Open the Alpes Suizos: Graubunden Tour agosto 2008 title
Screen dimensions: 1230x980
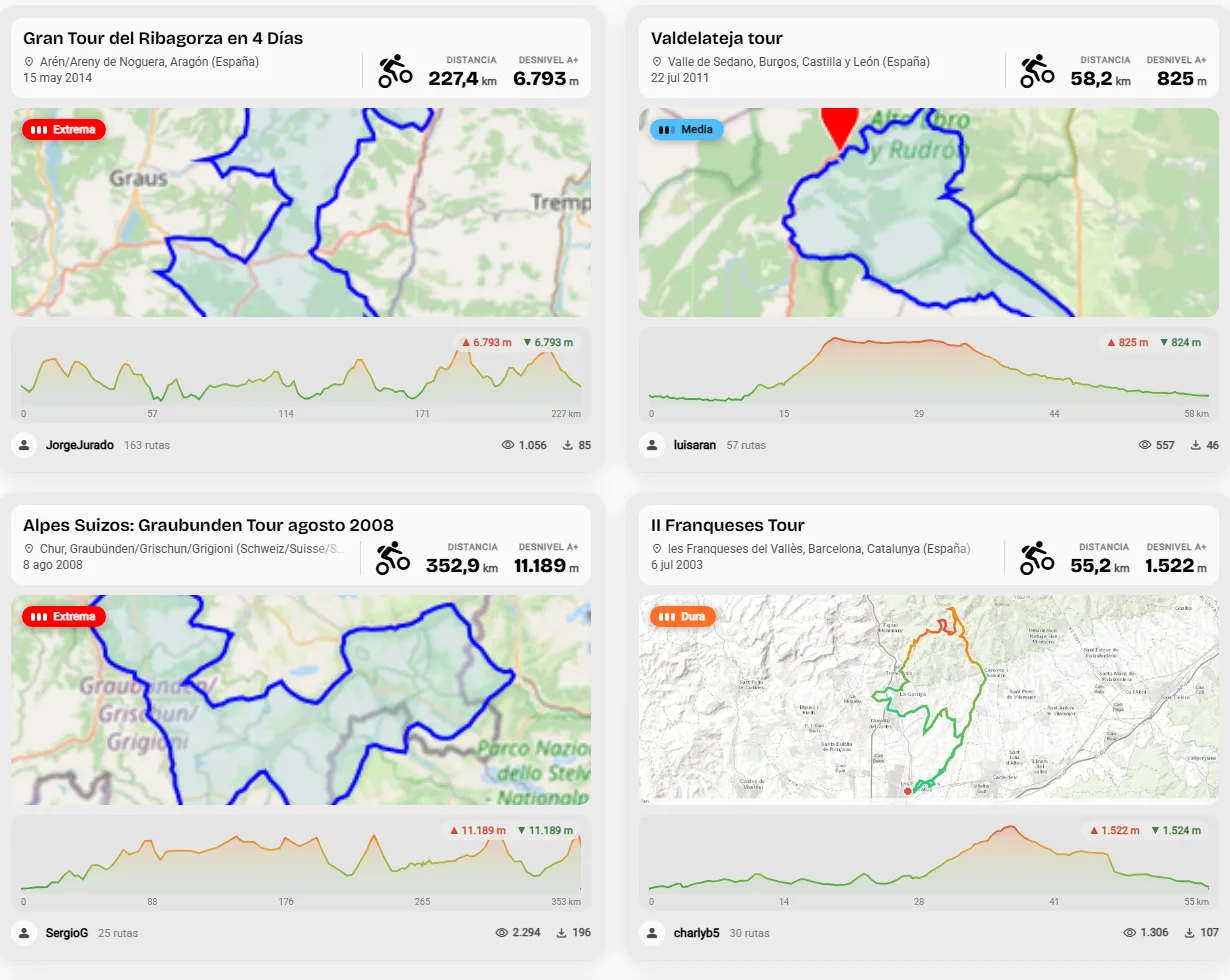[x=208, y=525]
